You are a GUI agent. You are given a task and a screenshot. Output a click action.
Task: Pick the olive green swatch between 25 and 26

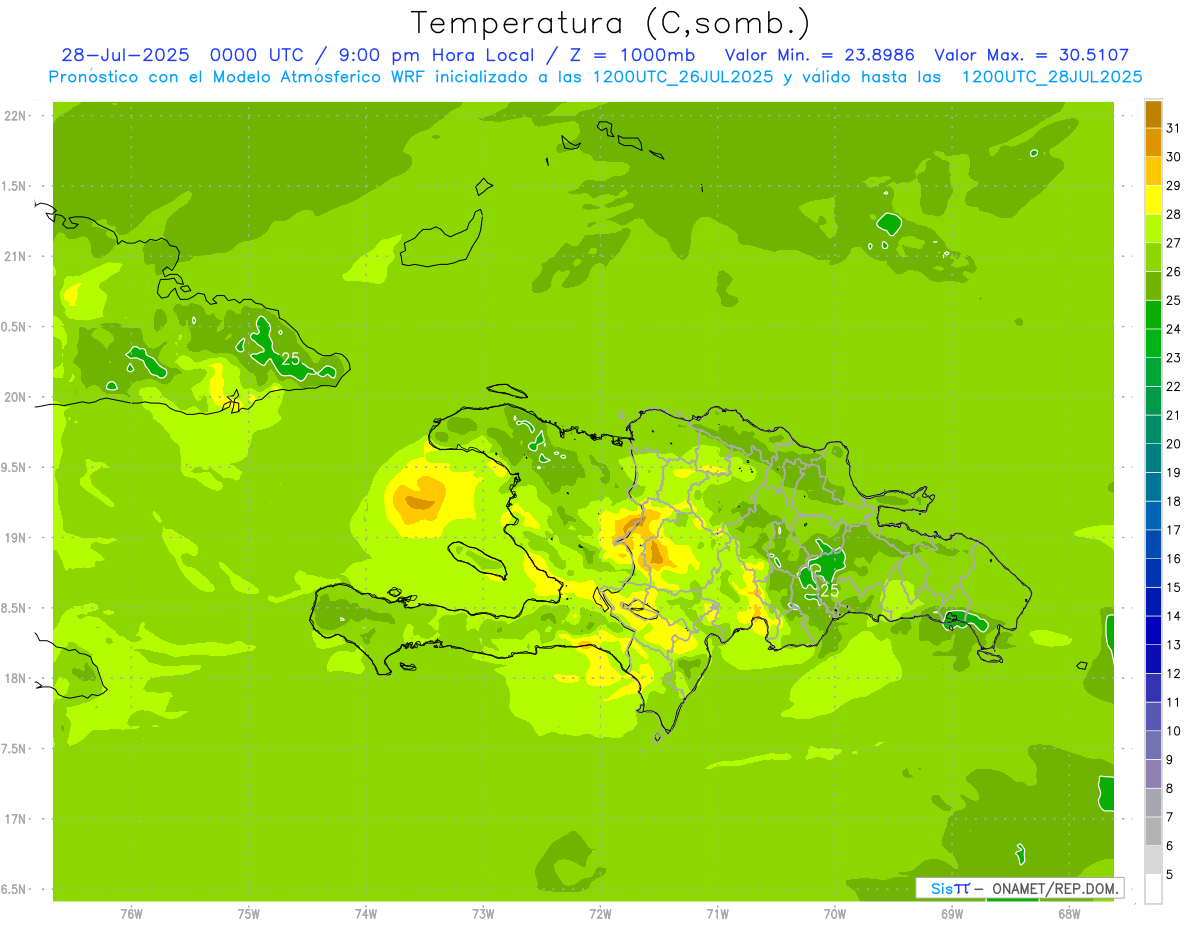pos(1153,286)
